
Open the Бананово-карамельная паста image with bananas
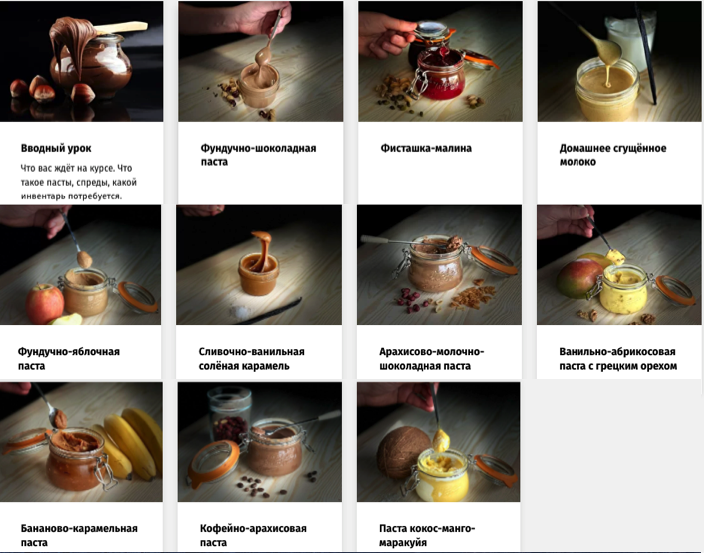81,442
